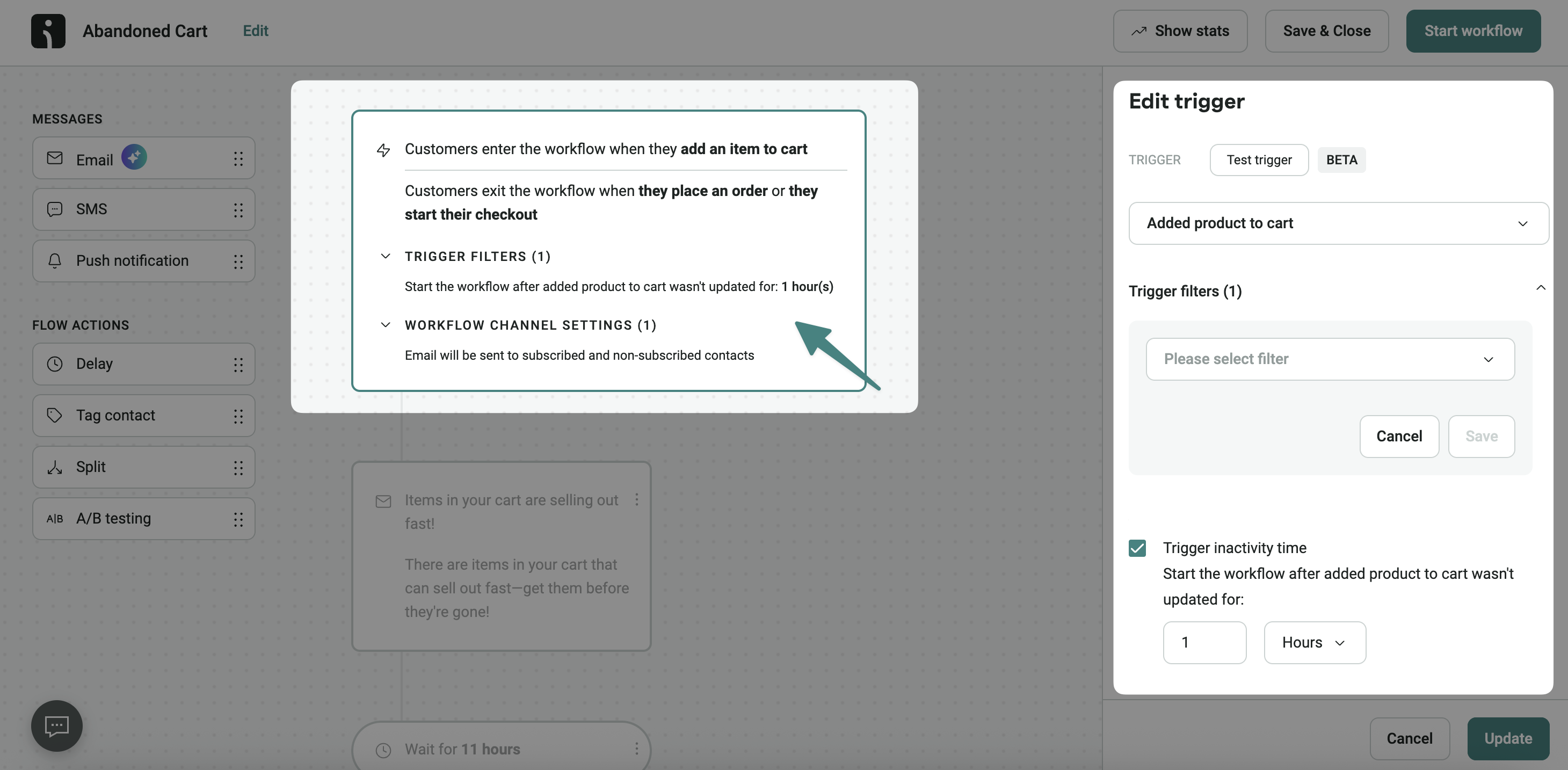1568x770 pixels.
Task: Change the inactivity time value field
Action: tap(1204, 642)
